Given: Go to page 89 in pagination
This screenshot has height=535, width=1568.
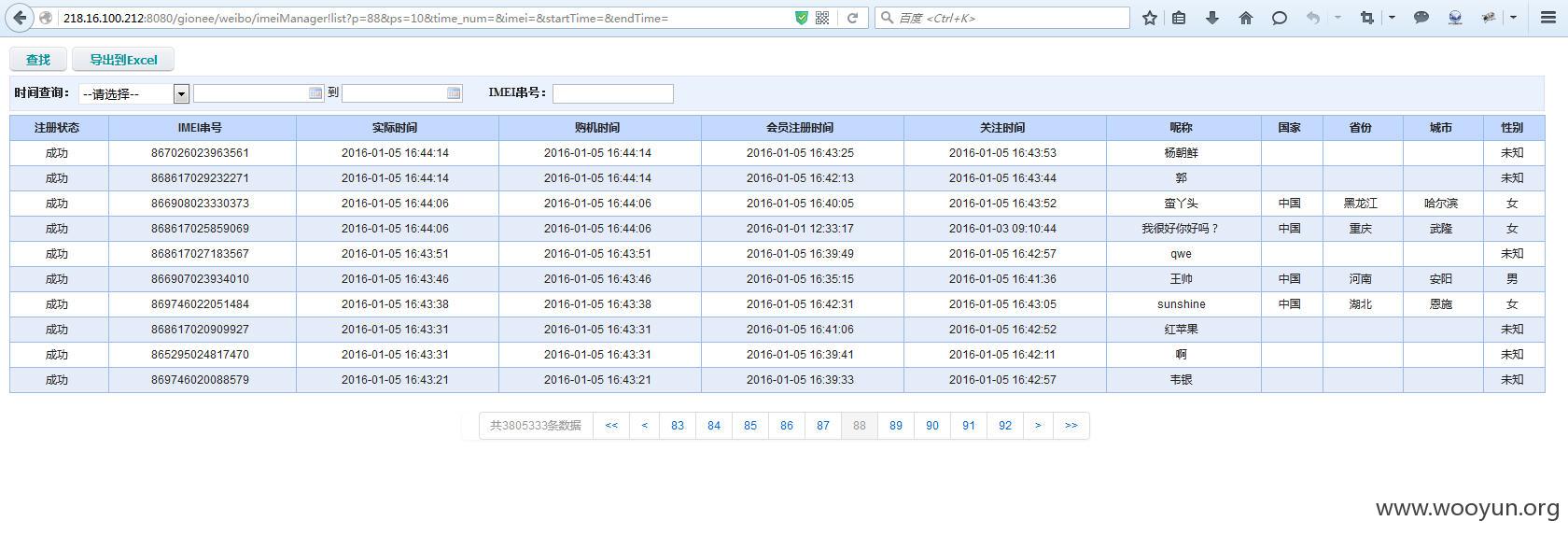Looking at the screenshot, I should 896,426.
